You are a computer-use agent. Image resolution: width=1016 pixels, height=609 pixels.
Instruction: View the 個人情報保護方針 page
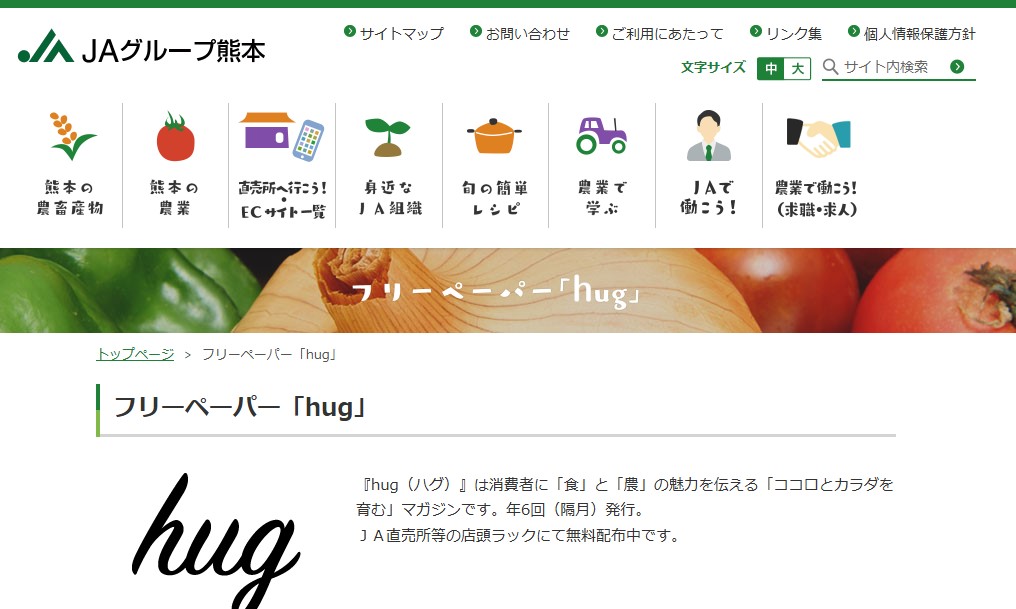pos(912,33)
